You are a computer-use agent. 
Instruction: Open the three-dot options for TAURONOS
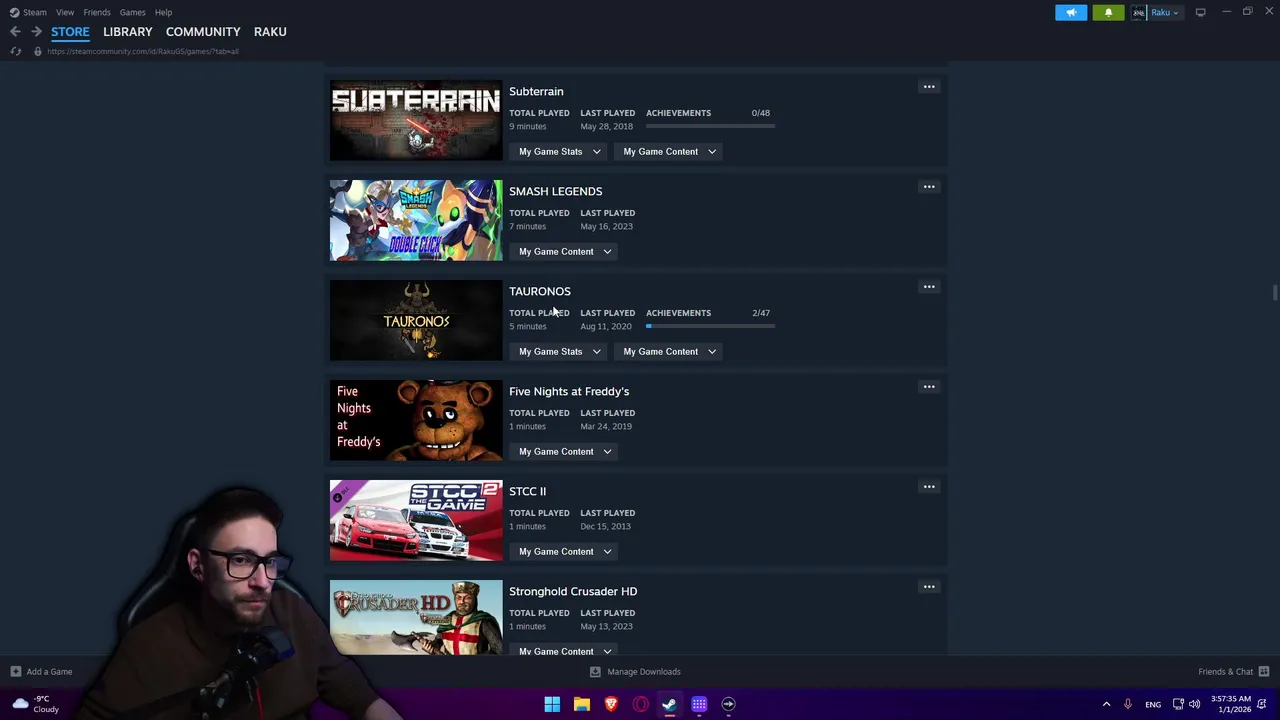pyautogui.click(x=929, y=287)
